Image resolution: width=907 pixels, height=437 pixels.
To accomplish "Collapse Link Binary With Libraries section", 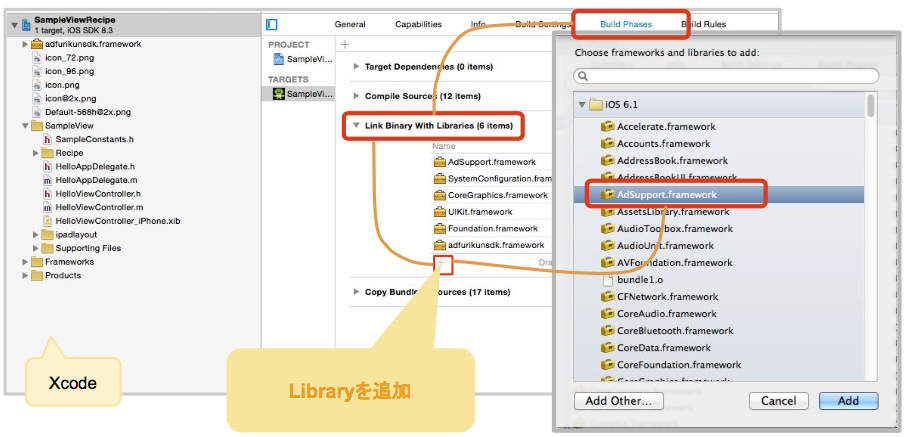I will 356,126.
